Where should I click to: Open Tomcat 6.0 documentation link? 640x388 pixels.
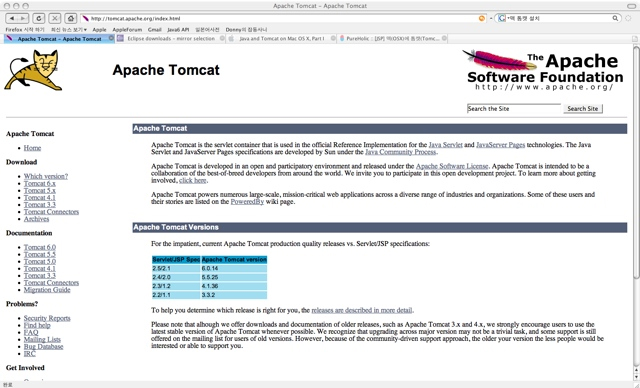[40, 247]
